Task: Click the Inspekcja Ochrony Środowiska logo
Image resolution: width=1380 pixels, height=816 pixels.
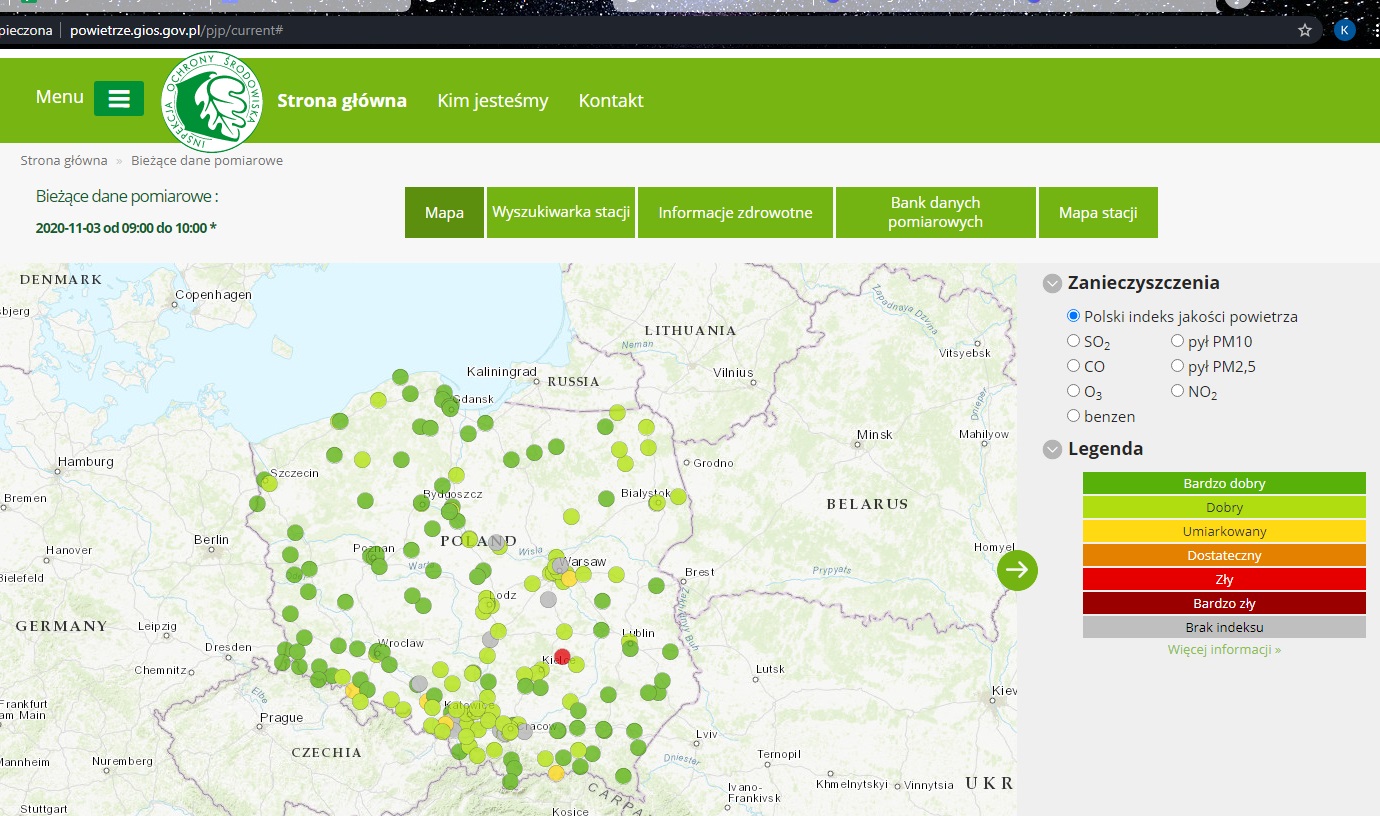Action: pyautogui.click(x=212, y=103)
